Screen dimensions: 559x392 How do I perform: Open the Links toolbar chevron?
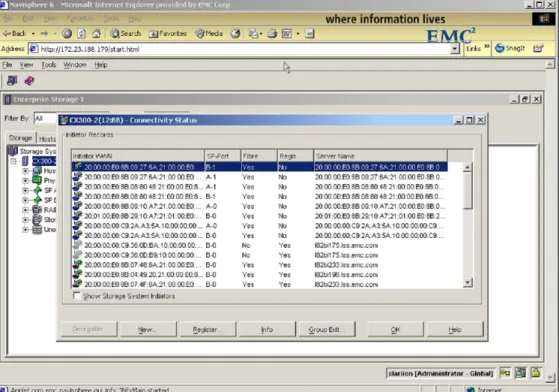(x=487, y=47)
